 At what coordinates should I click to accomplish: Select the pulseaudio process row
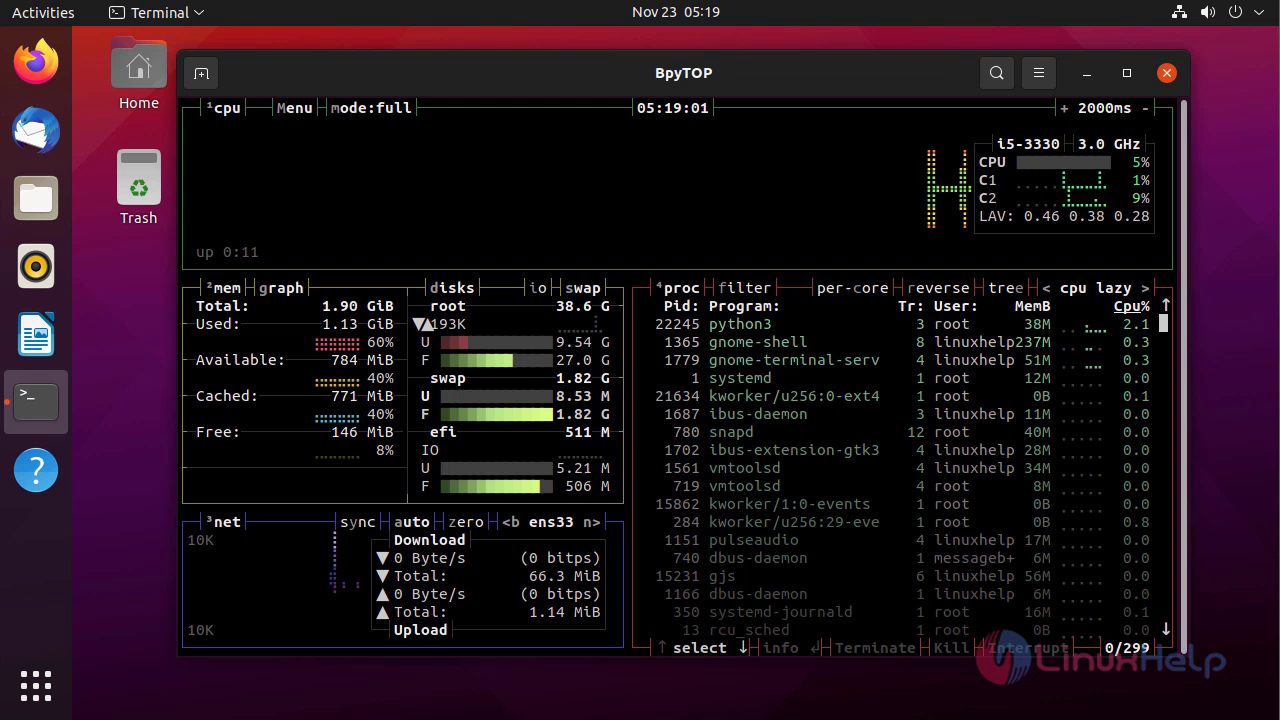pyautogui.click(x=902, y=540)
